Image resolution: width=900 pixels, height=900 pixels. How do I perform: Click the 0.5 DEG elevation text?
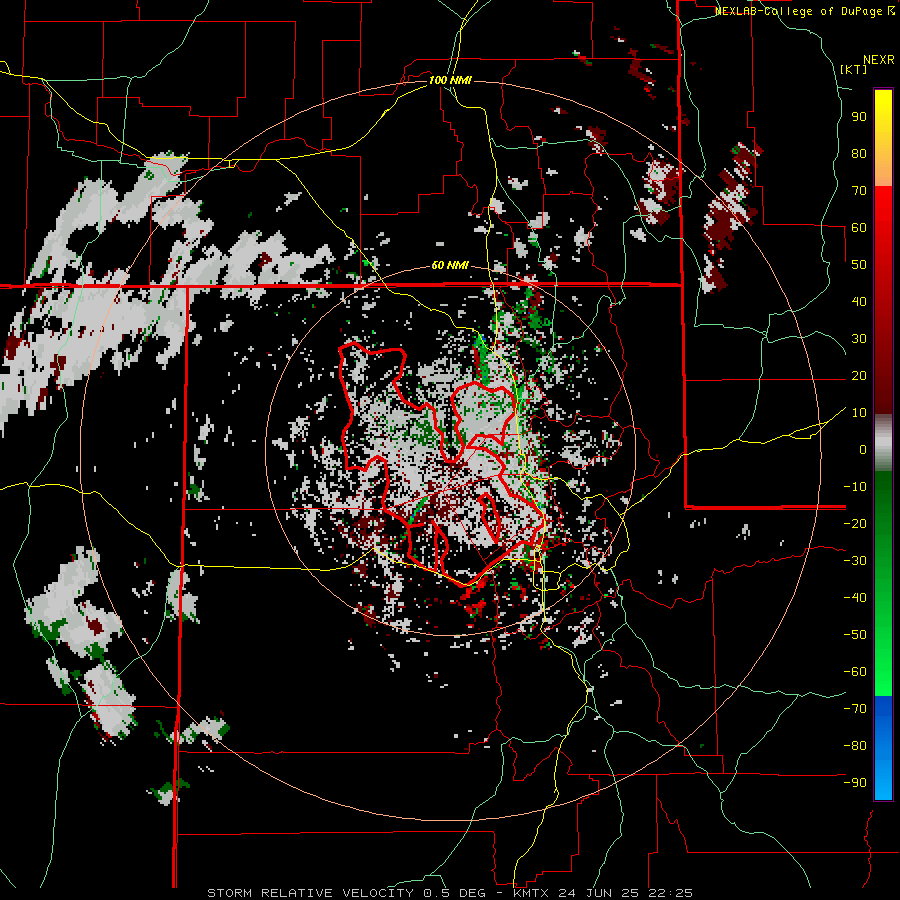click(455, 893)
